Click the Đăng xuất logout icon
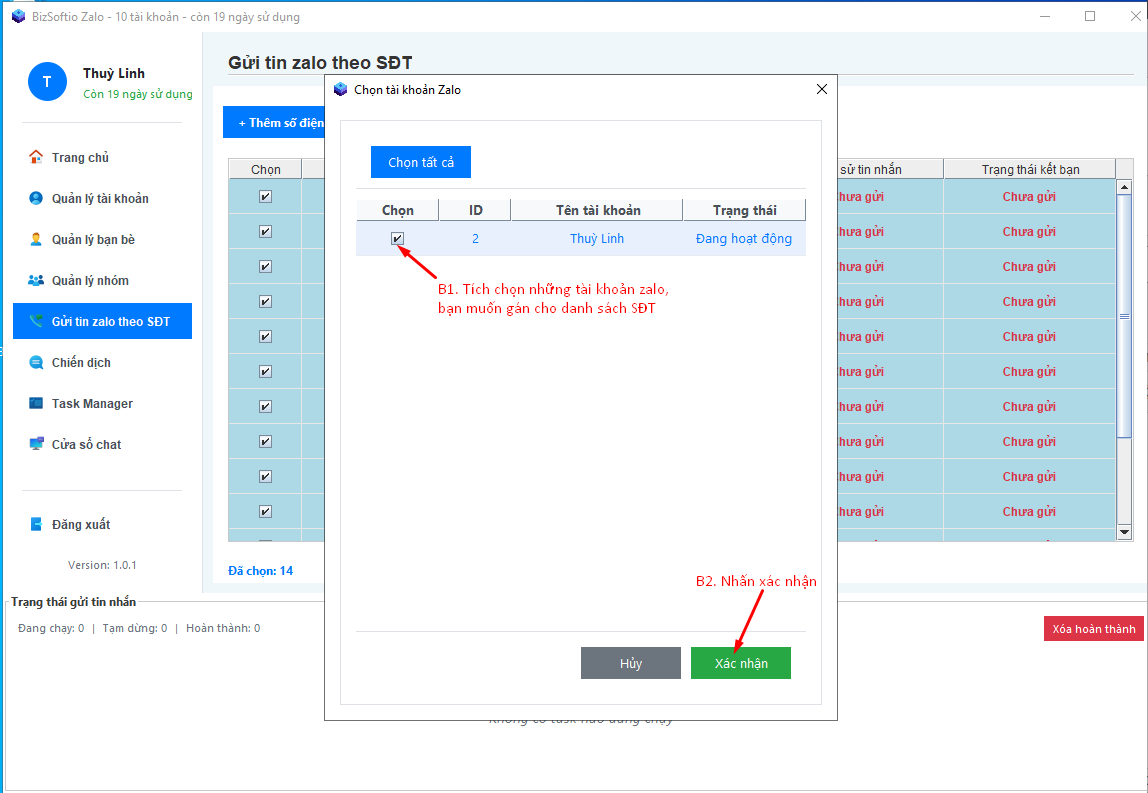Viewport: 1148px width, 793px height. tap(36, 524)
